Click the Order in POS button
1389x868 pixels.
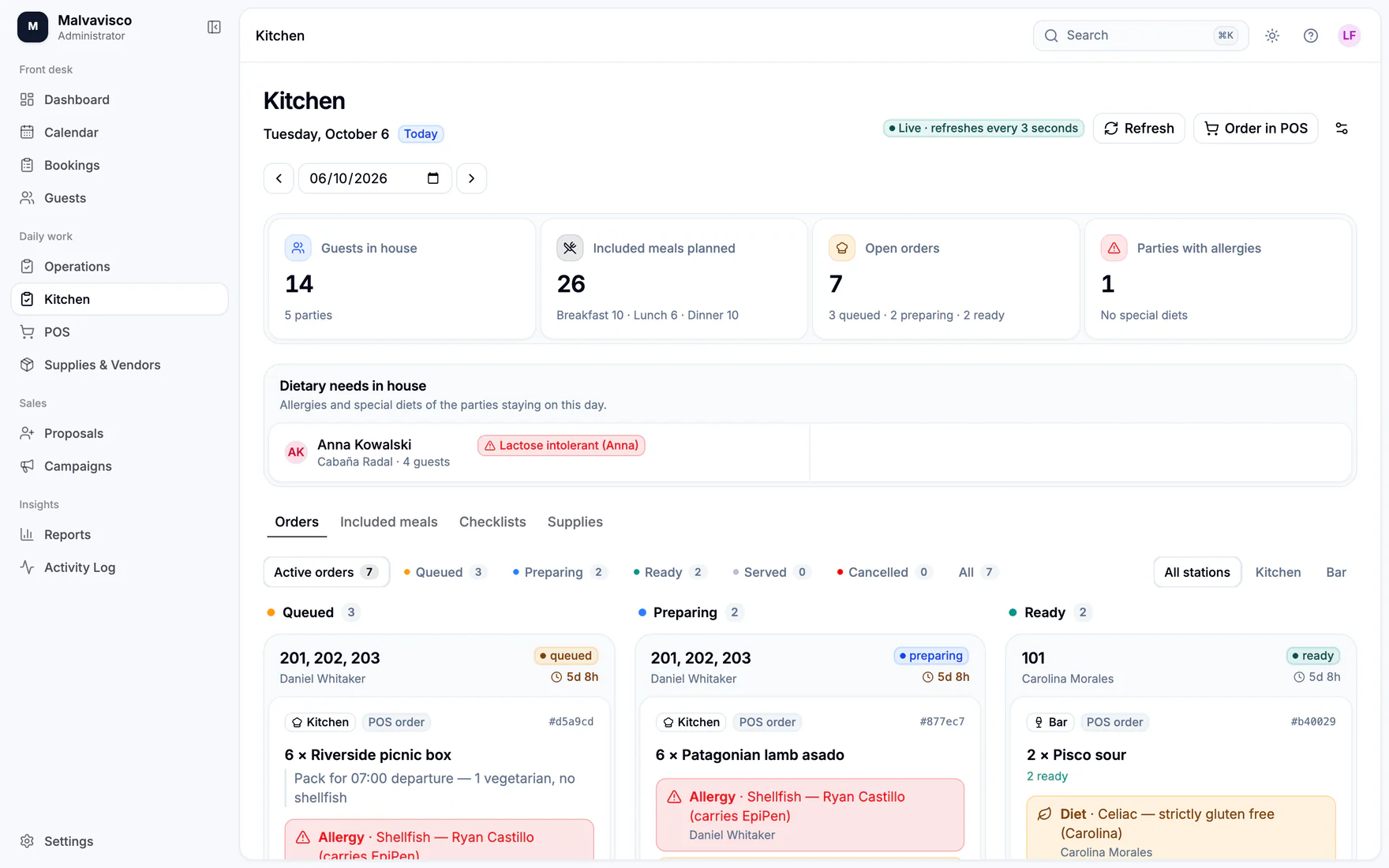pyautogui.click(x=1256, y=129)
